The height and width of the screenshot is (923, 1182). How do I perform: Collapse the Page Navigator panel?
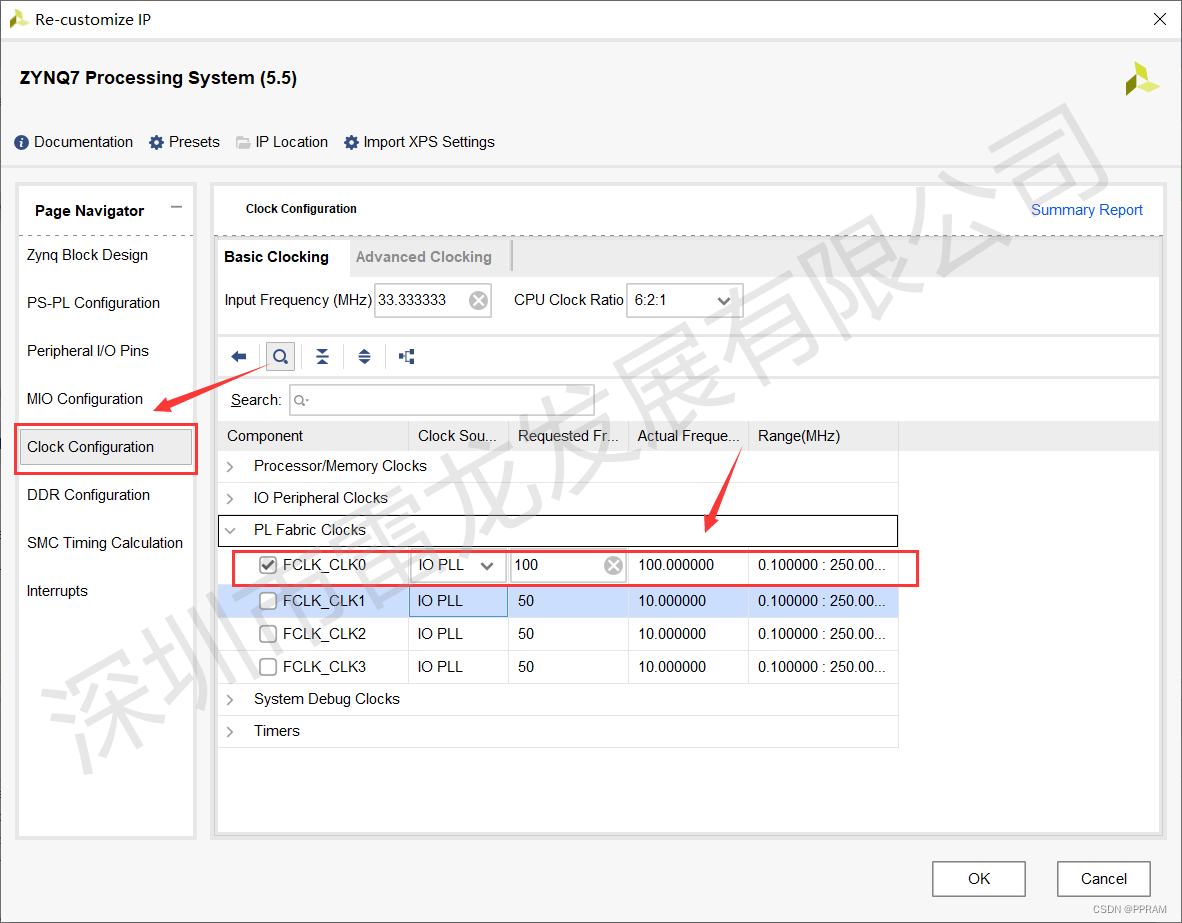tap(176, 208)
